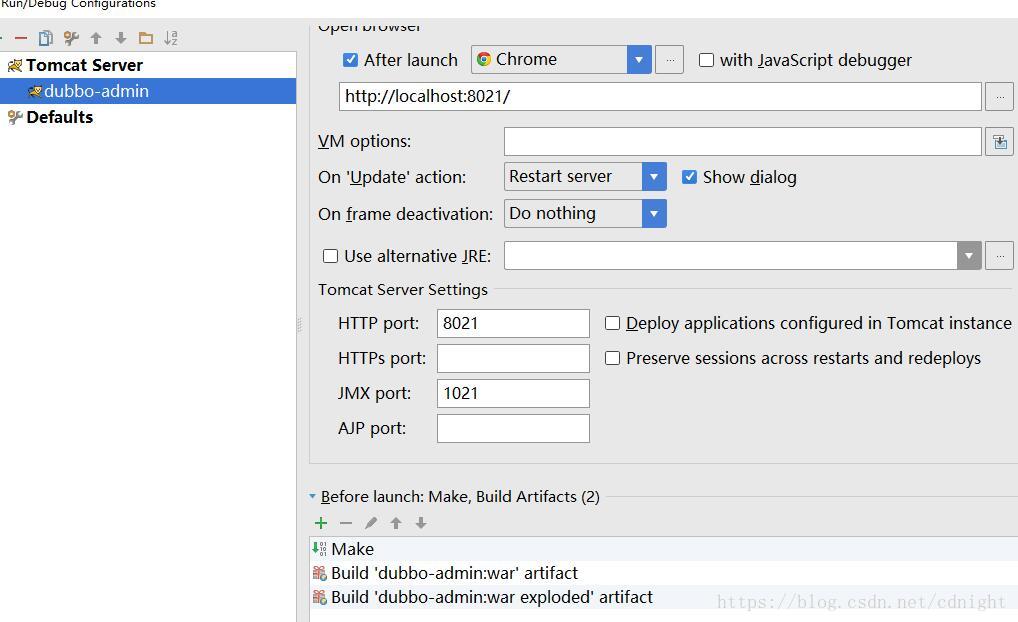Click the HTTPs port field
Viewport: 1018px width, 622px height.
tap(513, 358)
